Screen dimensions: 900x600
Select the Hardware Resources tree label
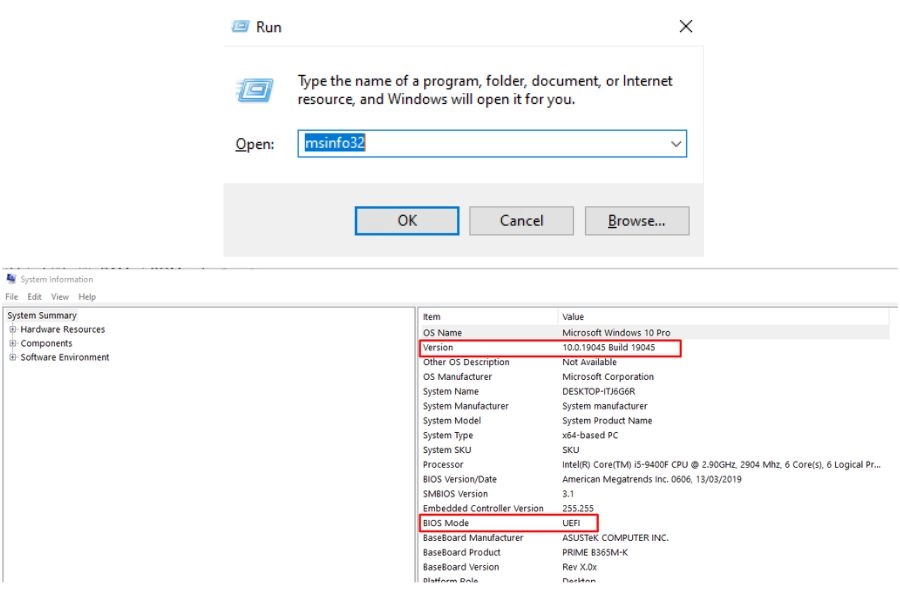[x=63, y=329]
